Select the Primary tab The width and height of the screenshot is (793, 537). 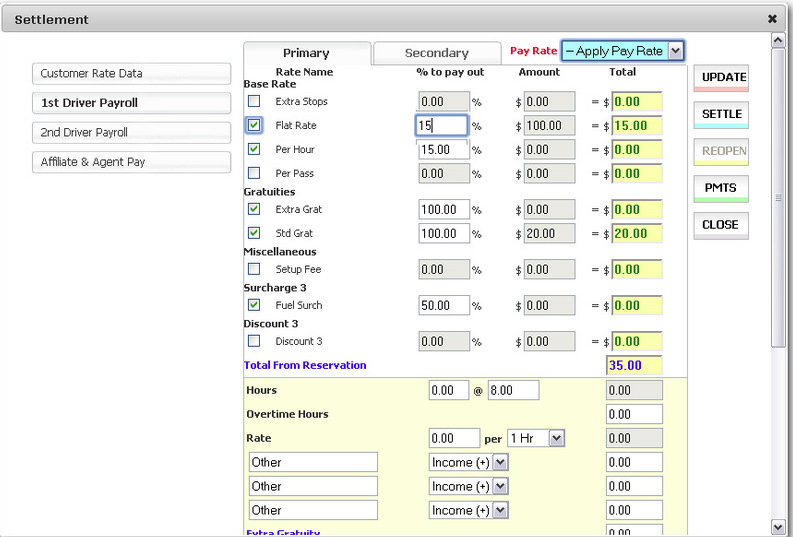click(x=306, y=53)
